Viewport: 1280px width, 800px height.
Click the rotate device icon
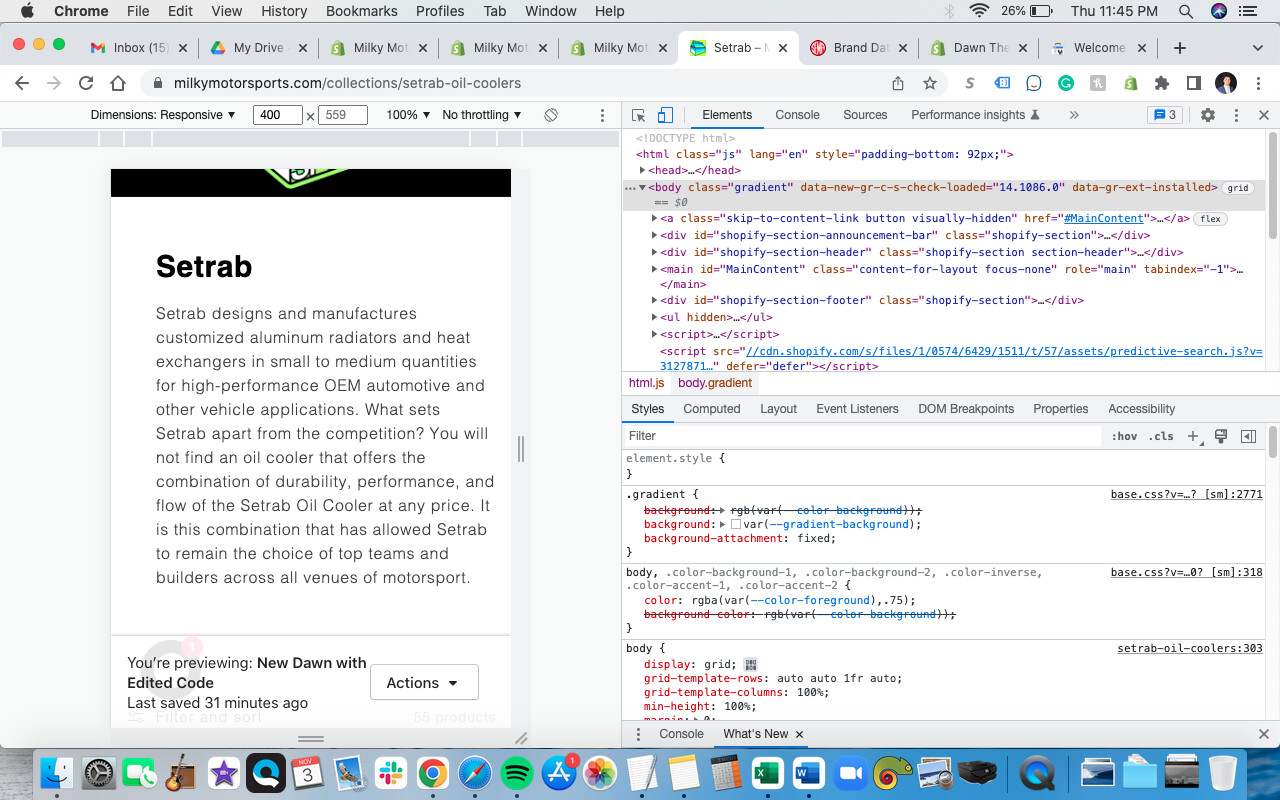pyautogui.click(x=551, y=115)
